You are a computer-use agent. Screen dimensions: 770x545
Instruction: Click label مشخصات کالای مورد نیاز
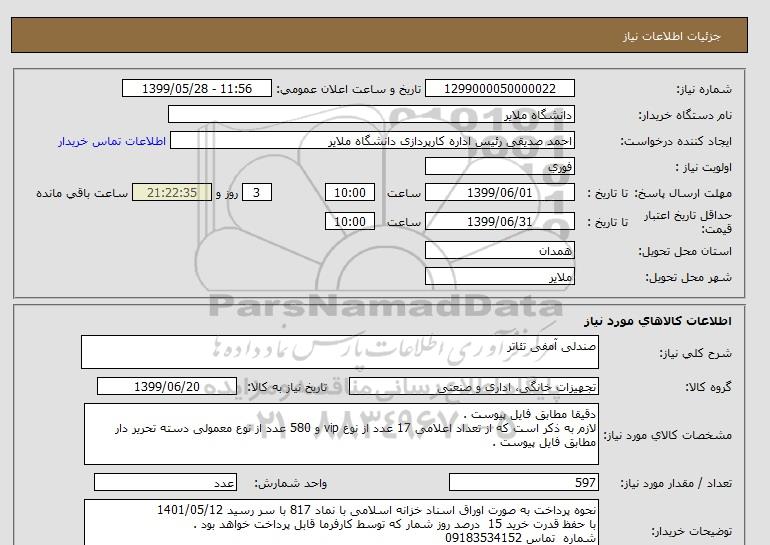[x=667, y=435]
